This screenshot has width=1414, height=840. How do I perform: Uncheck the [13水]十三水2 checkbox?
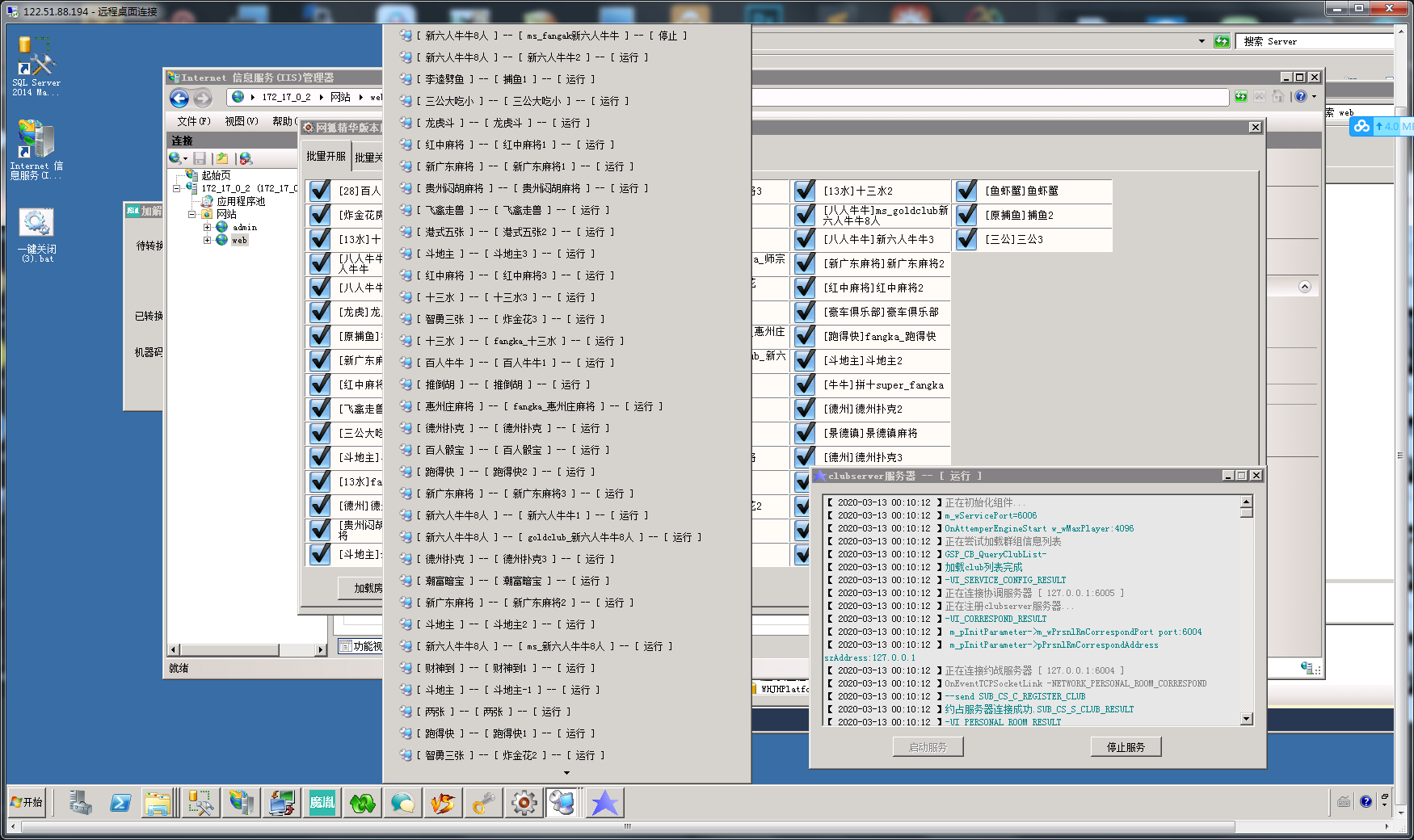805,191
